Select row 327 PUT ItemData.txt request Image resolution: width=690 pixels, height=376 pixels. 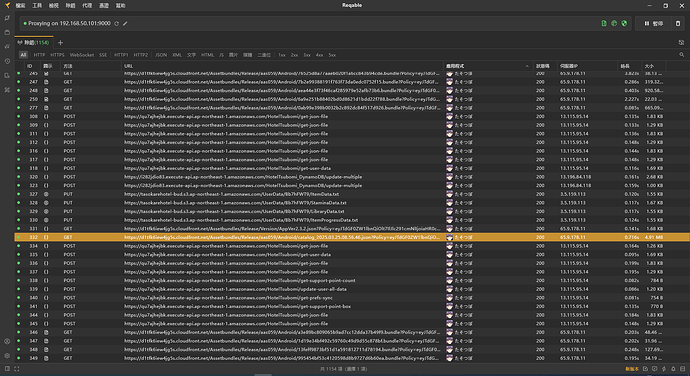pyautogui.click(x=352, y=194)
